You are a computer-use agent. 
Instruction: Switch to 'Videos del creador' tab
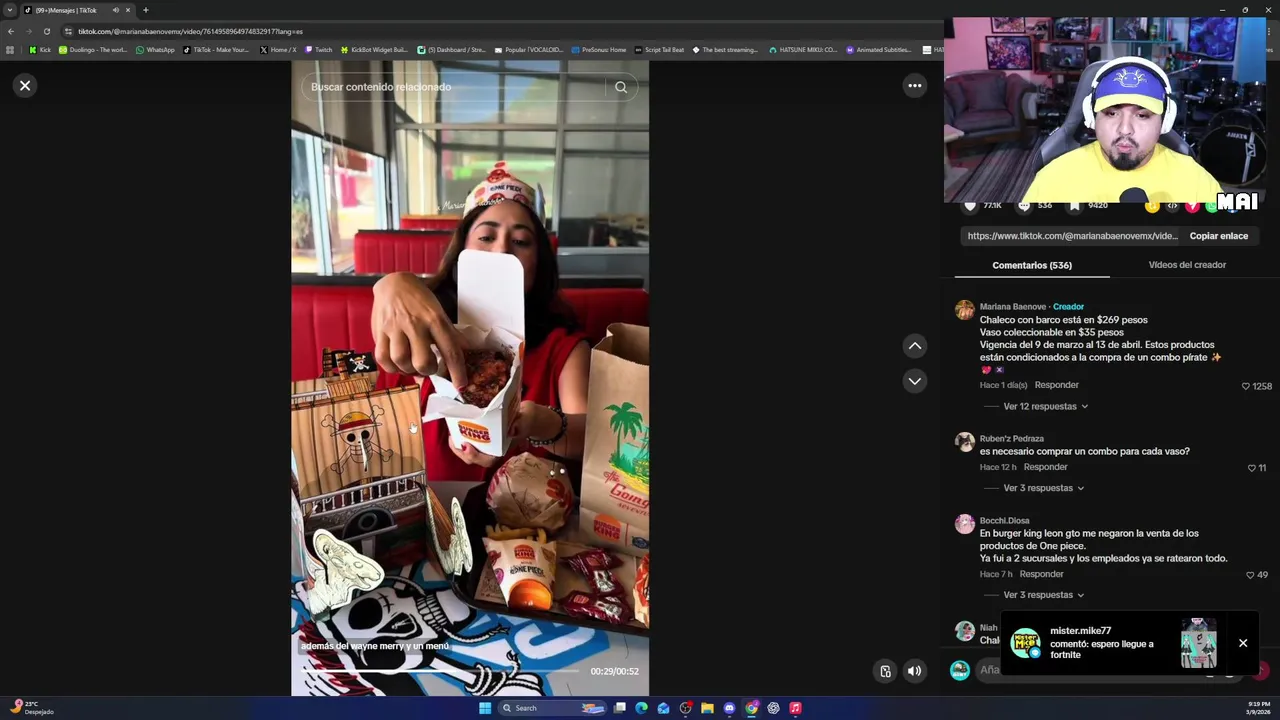[x=1187, y=265]
